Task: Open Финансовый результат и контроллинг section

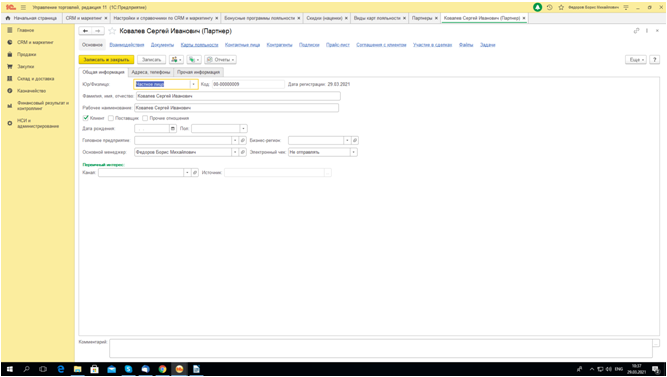Action: click(x=43, y=106)
